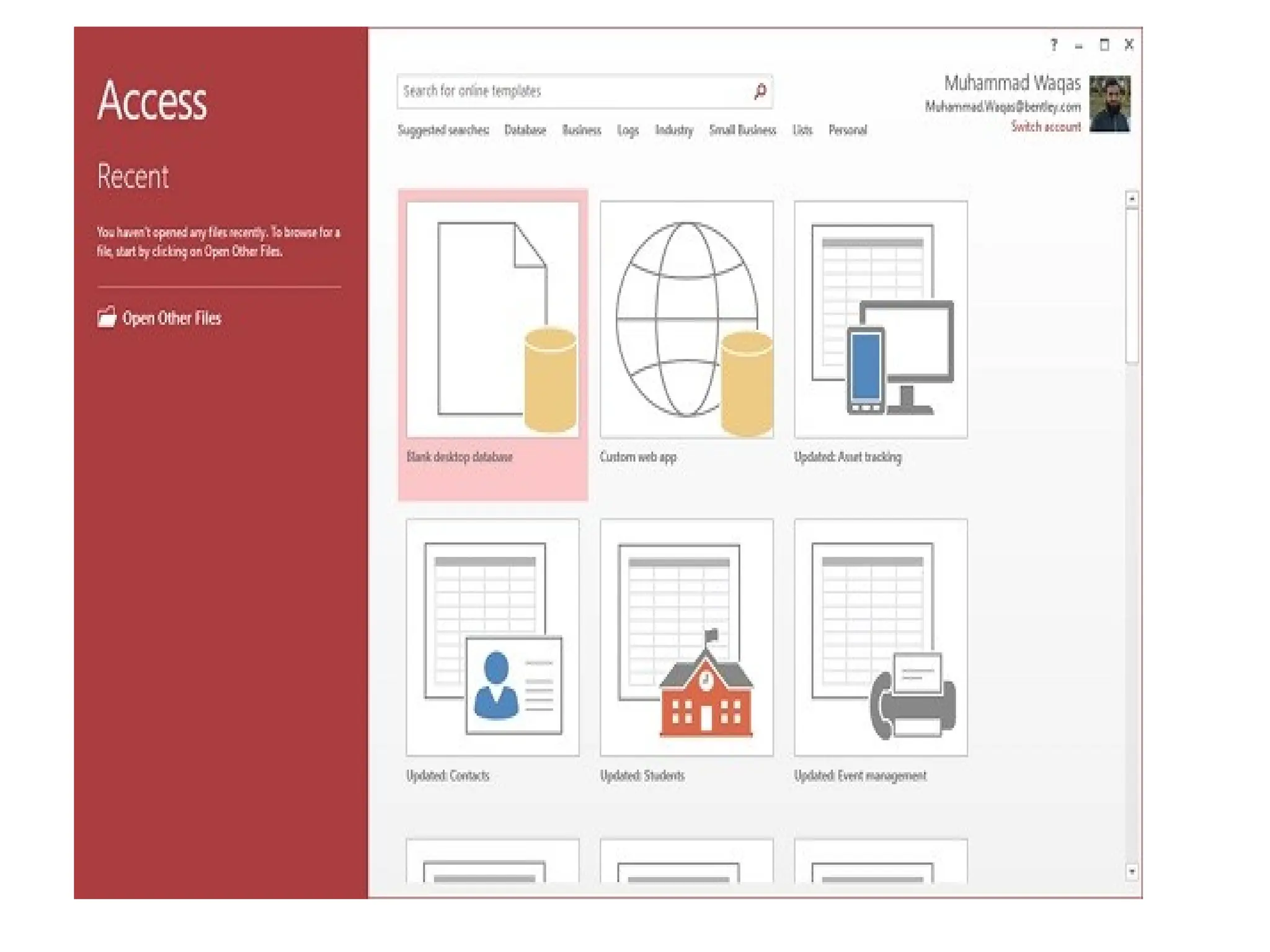
Task: Choose the Small Business suggested search
Action: coord(742,130)
